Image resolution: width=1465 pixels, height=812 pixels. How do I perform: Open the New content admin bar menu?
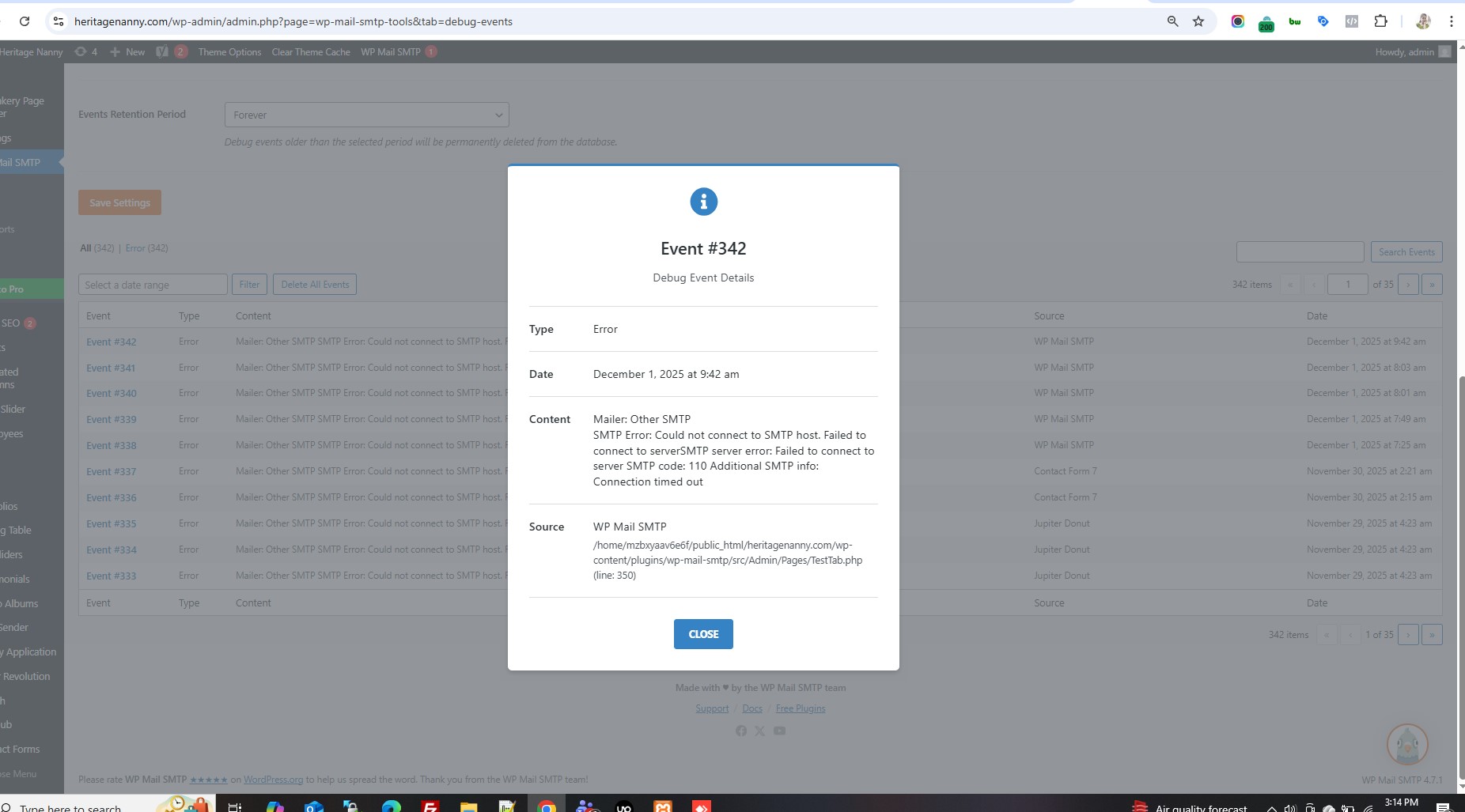click(x=127, y=52)
